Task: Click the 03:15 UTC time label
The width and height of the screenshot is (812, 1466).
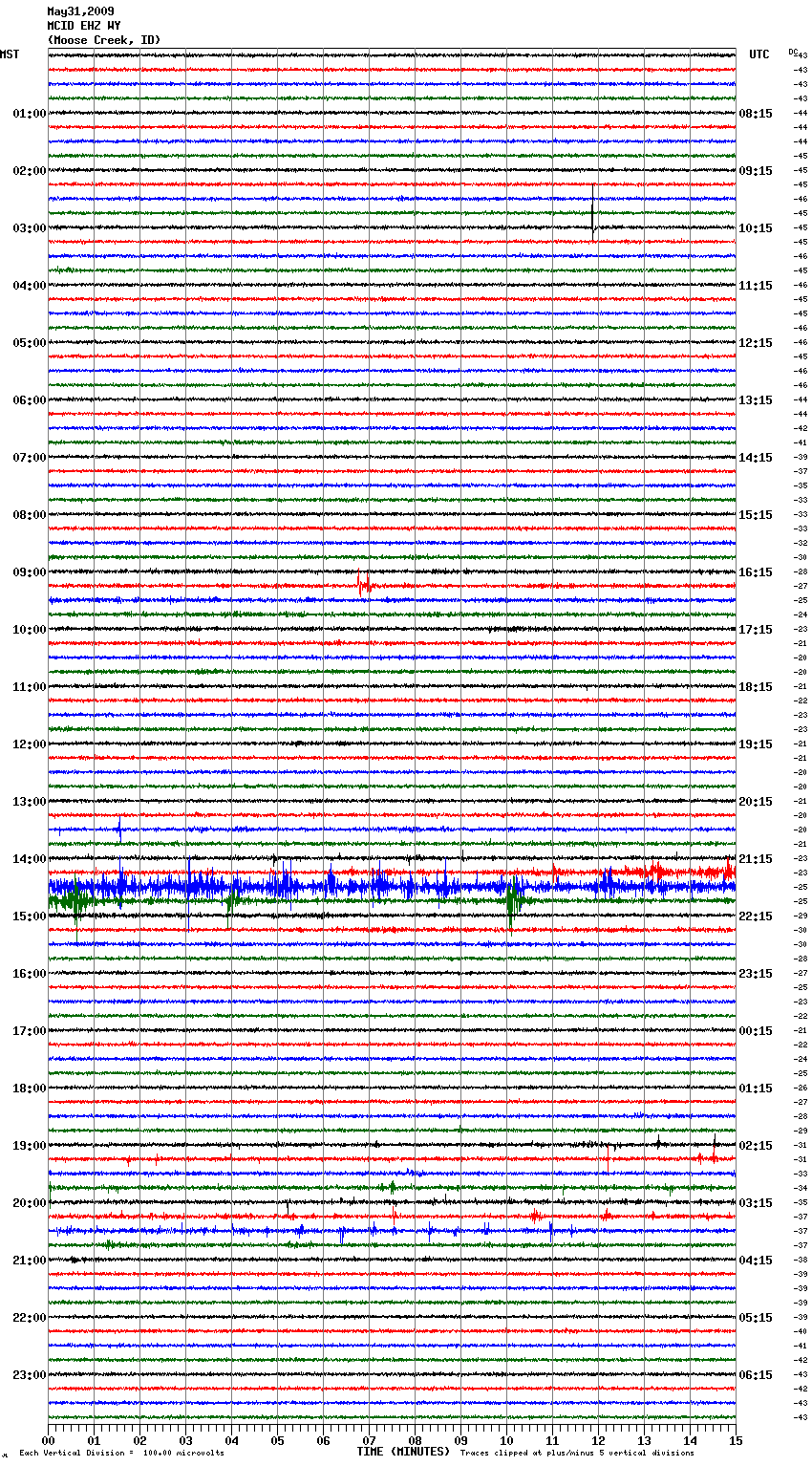Action: [756, 1203]
